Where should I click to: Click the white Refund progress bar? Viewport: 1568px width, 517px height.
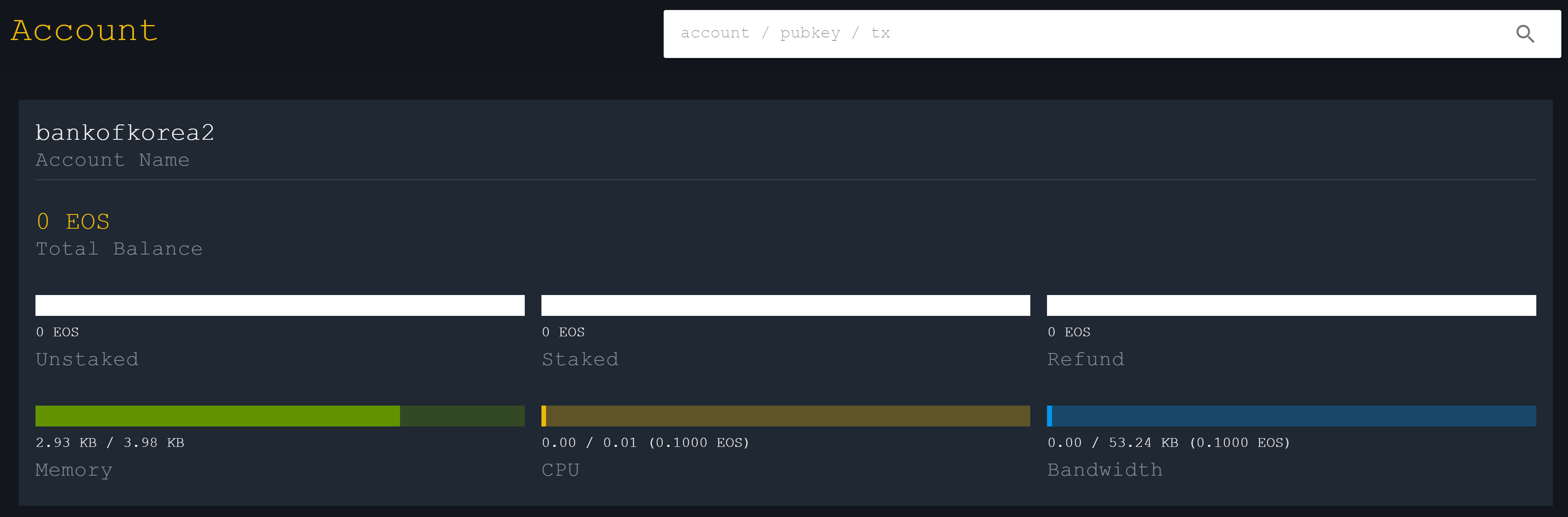tap(1291, 305)
